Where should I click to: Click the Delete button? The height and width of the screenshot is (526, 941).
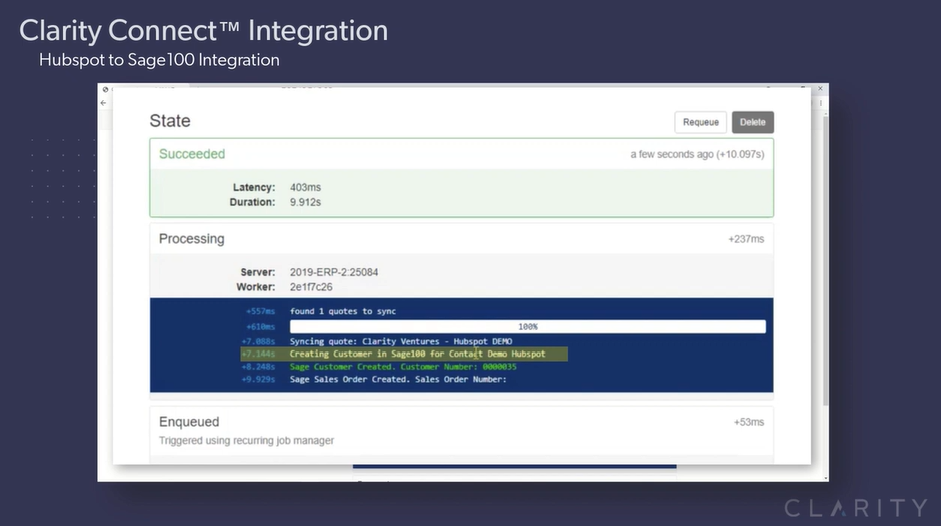pyautogui.click(x=753, y=122)
